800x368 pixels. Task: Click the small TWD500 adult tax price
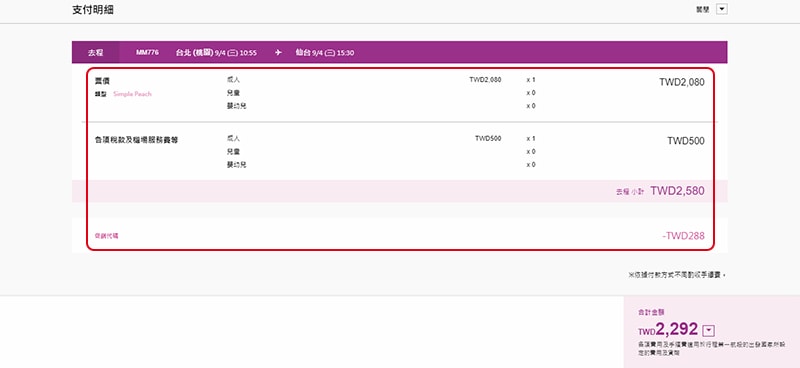(x=488, y=138)
